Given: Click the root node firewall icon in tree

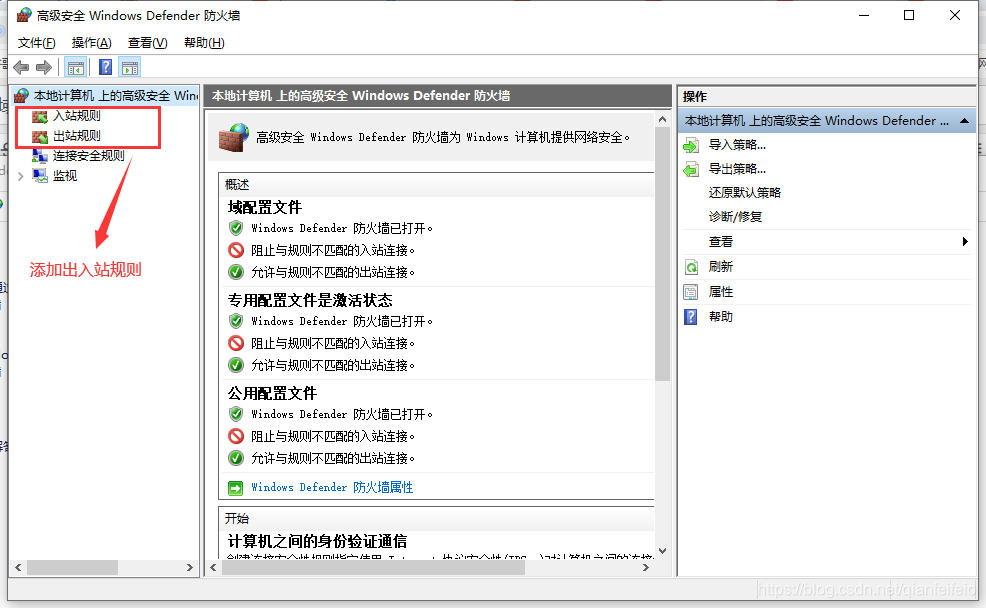Looking at the screenshot, I should pos(21,96).
